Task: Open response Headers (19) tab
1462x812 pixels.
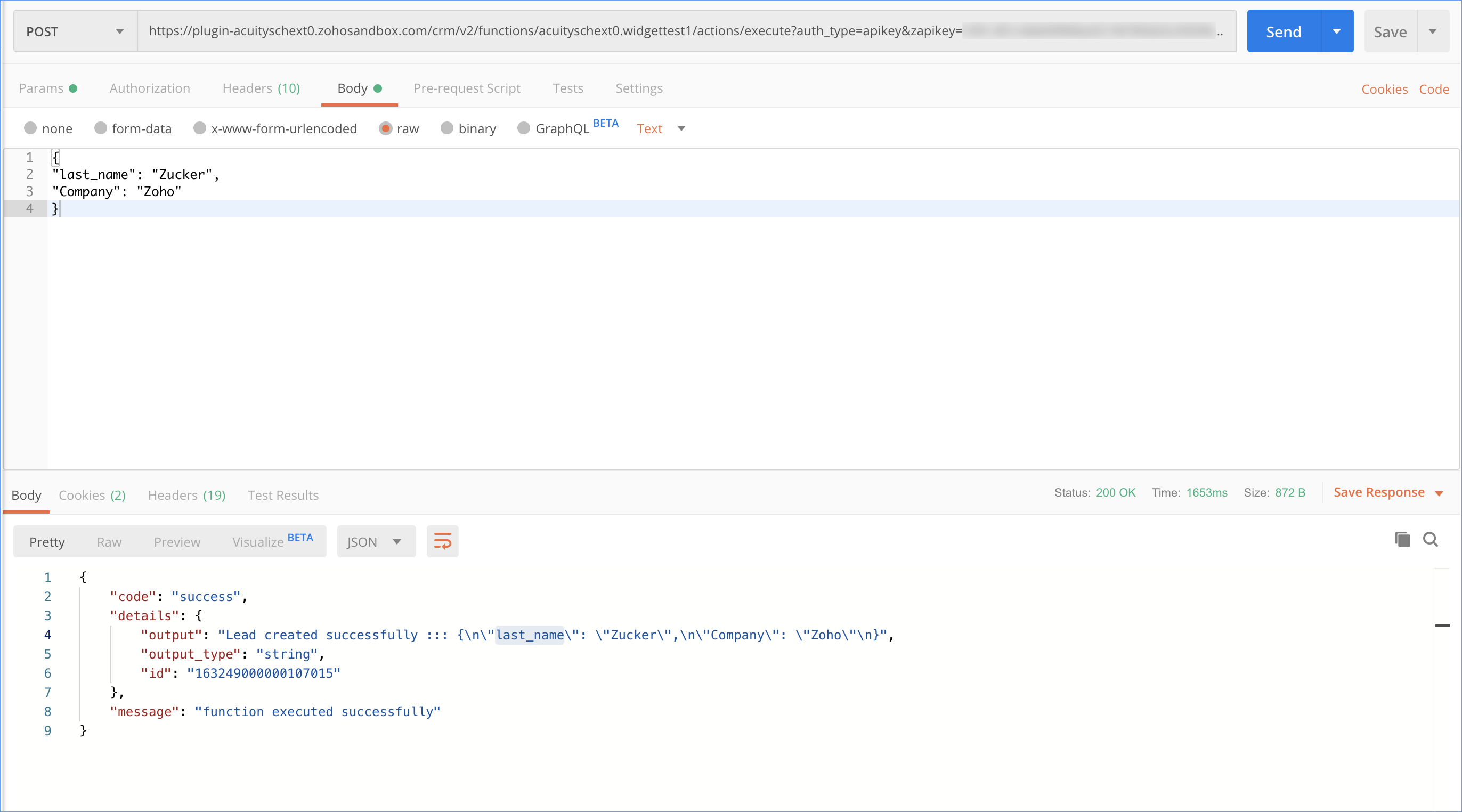Action: (186, 495)
